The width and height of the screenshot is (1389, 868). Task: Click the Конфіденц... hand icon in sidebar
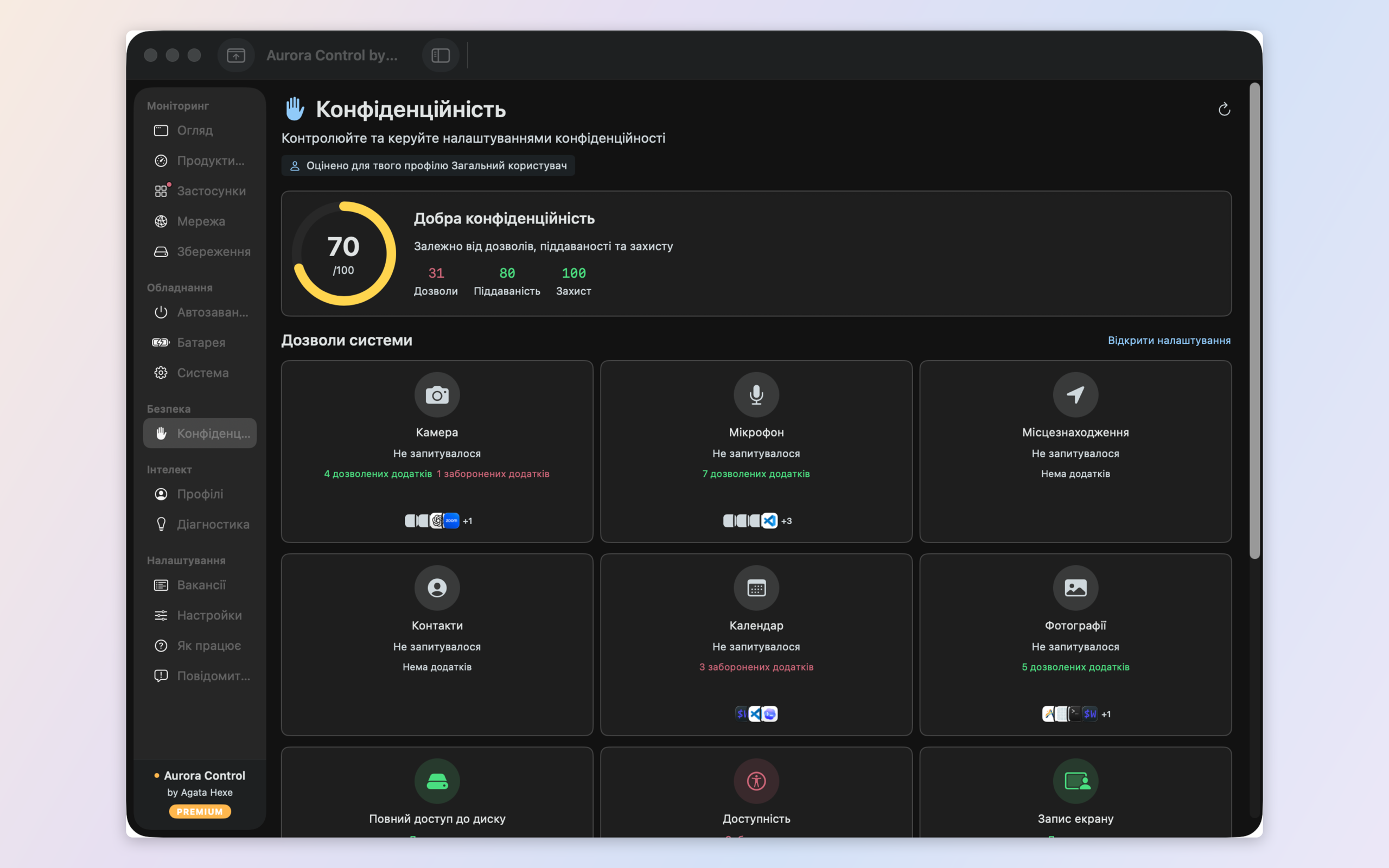(x=161, y=433)
